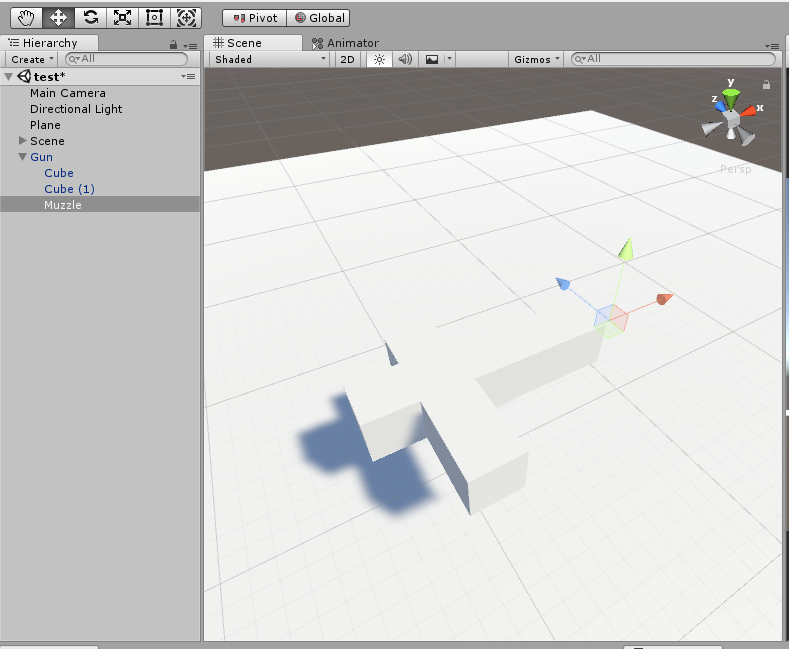Open Hierarchy panel options menu
Screen dimensions: 789x649
(190, 46)
